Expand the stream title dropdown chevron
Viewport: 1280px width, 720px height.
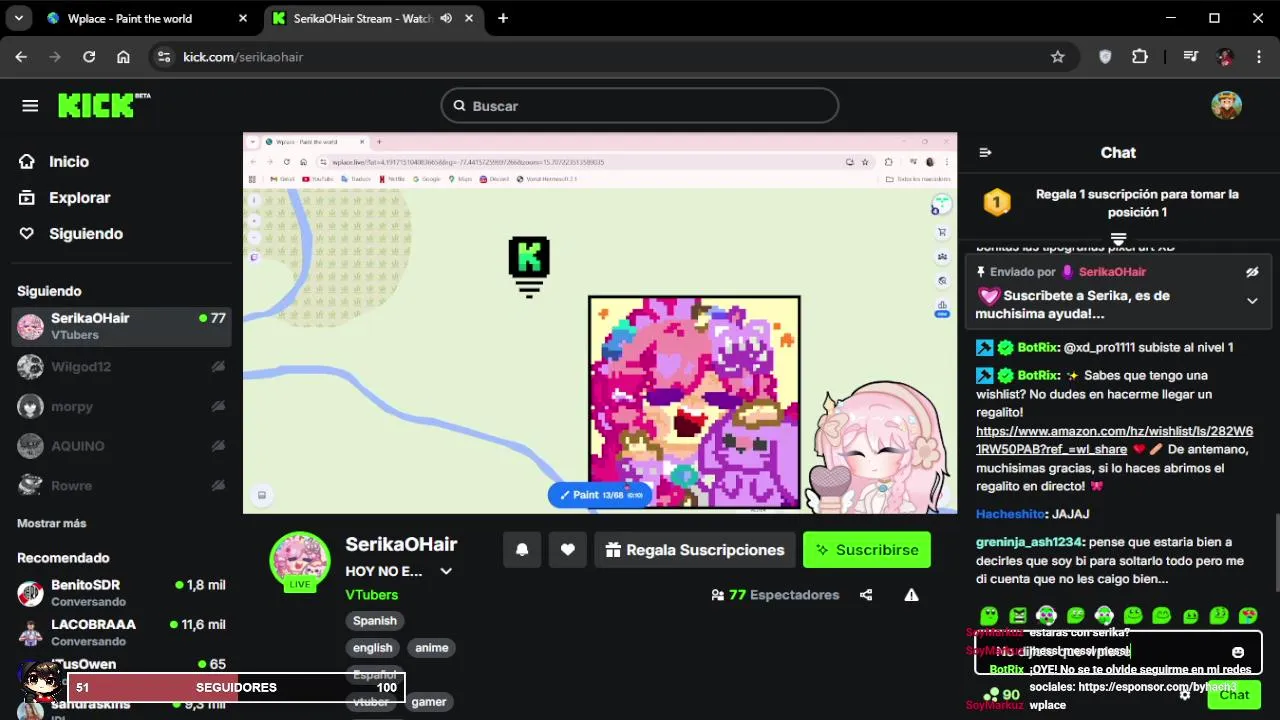click(446, 572)
